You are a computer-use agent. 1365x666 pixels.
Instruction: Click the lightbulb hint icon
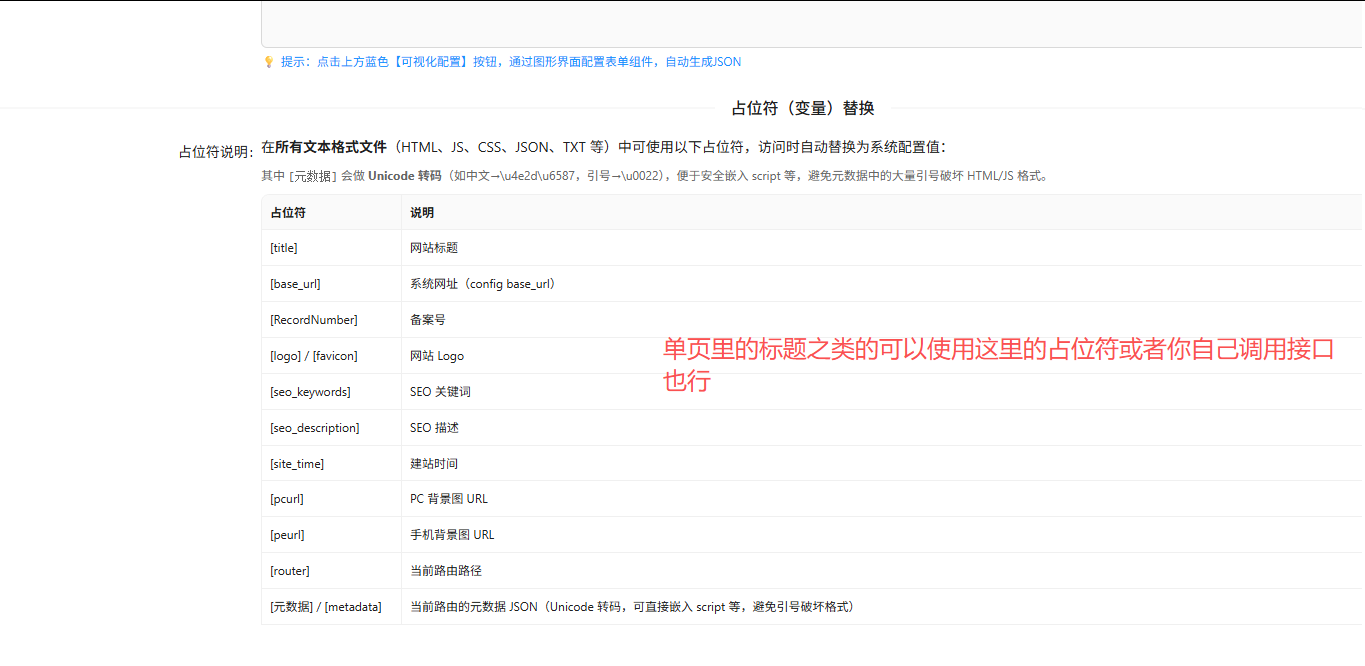[268, 62]
